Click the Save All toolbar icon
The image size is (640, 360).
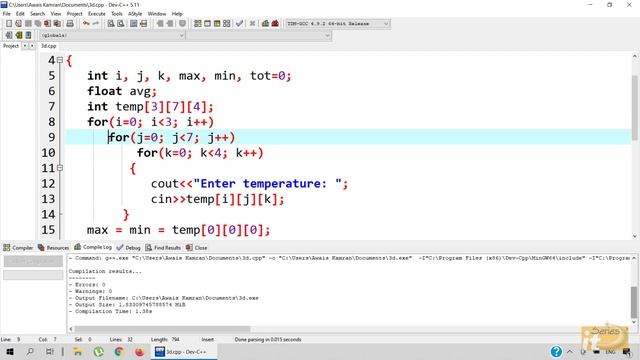[x=38, y=24]
